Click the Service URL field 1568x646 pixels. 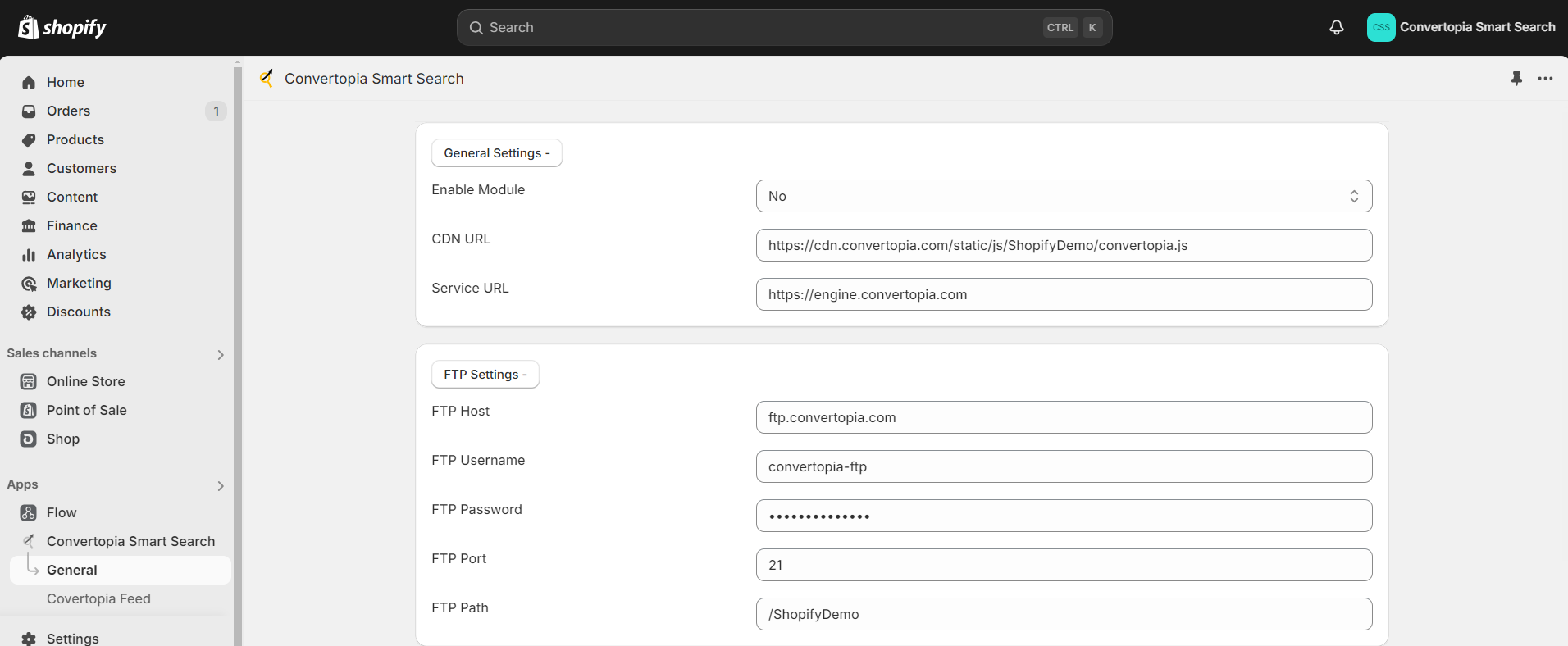pyautogui.click(x=1064, y=294)
